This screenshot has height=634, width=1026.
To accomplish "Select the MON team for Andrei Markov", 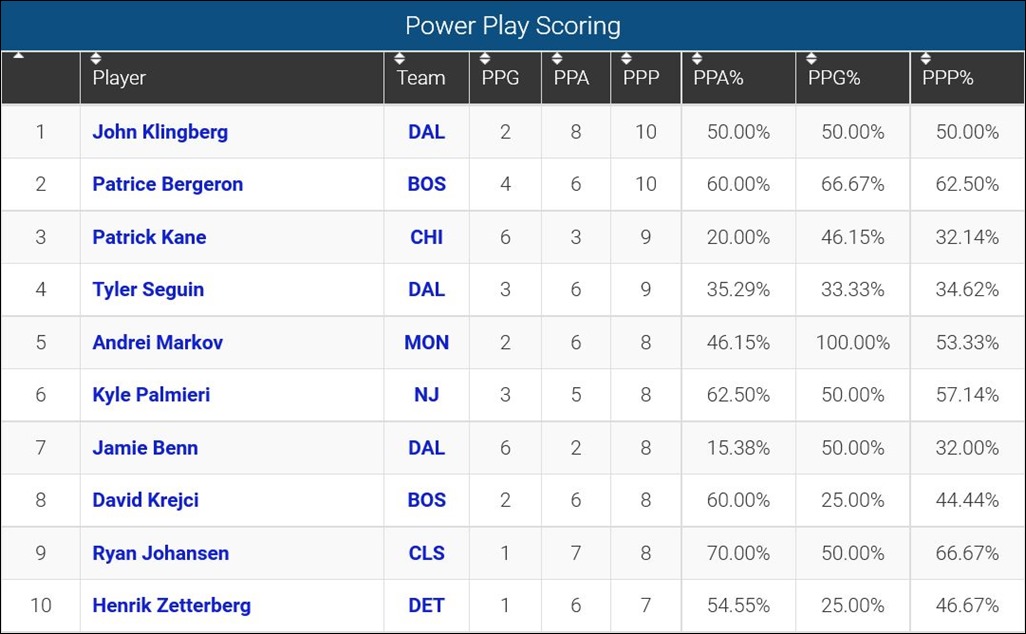I will pyautogui.click(x=426, y=342).
